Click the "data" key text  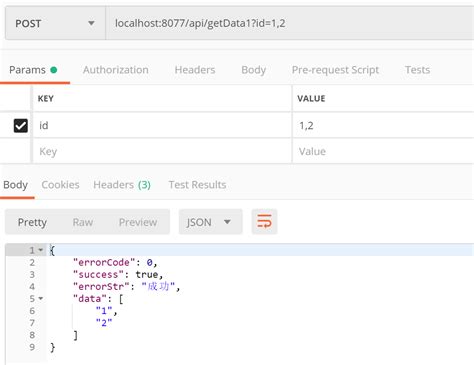pos(90,299)
